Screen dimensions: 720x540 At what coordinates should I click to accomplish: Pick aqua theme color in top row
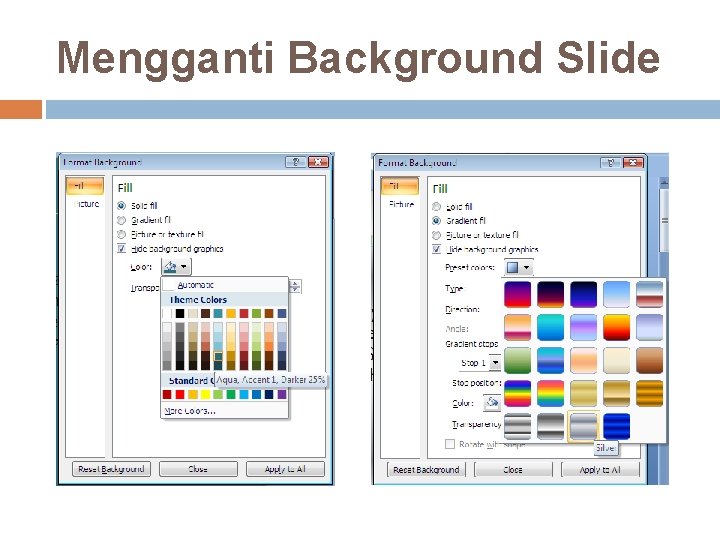[218, 313]
